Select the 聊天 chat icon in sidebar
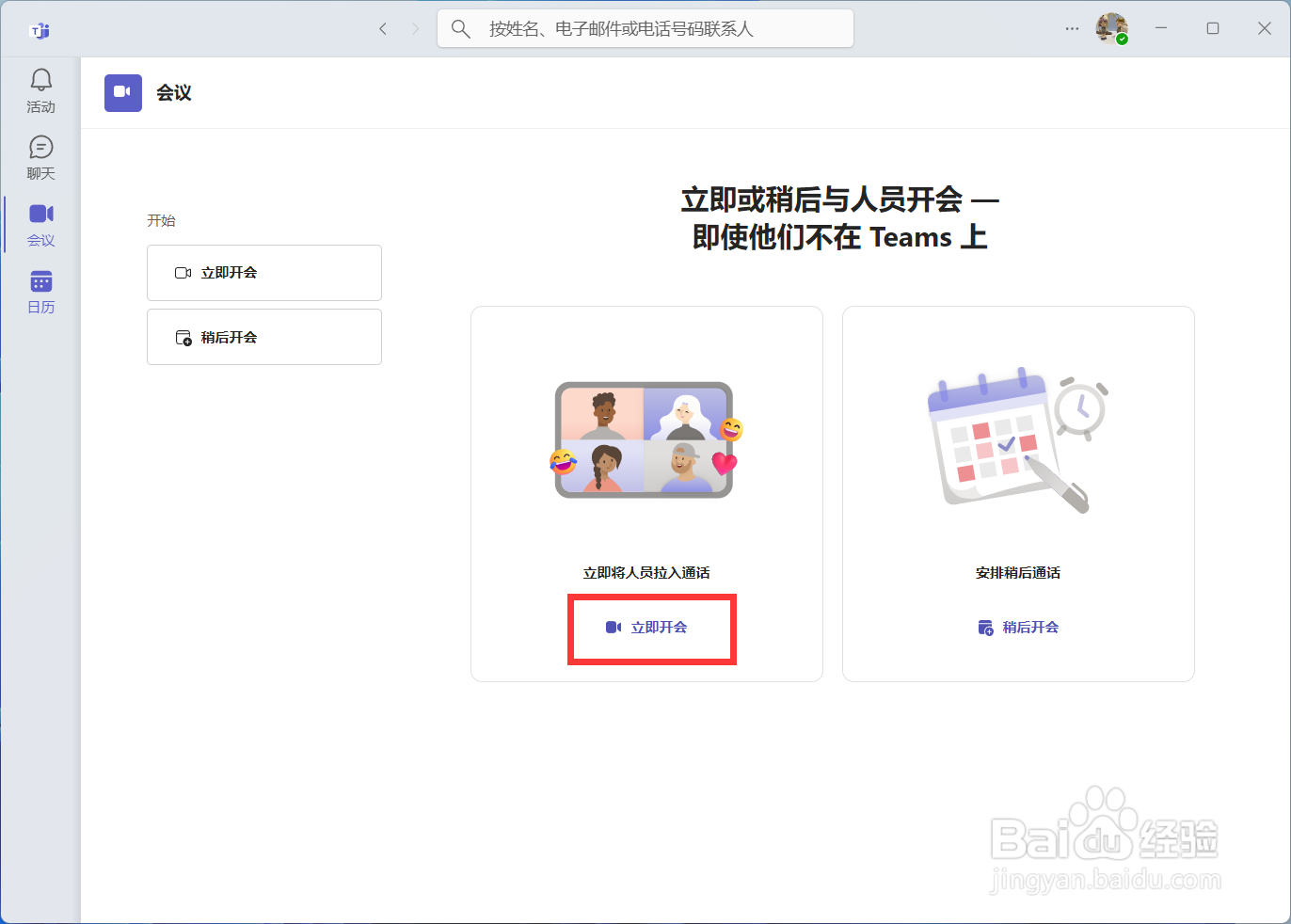1291x924 pixels. (x=40, y=156)
